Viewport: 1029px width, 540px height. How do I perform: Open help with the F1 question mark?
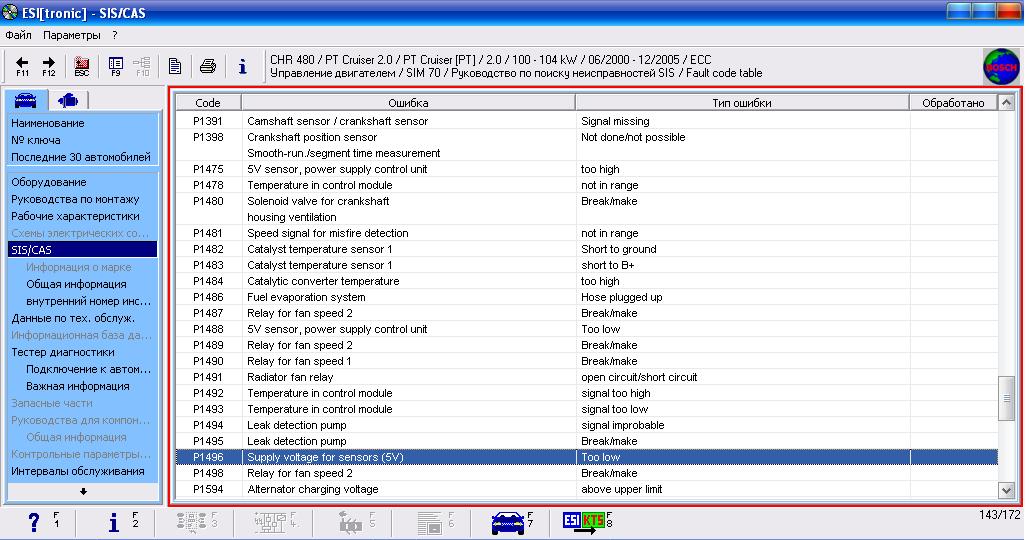34,522
